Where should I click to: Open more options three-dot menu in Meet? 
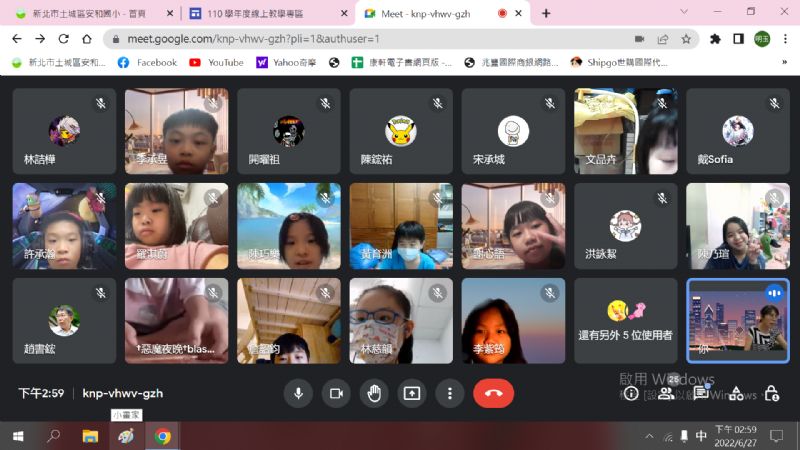(x=449, y=393)
